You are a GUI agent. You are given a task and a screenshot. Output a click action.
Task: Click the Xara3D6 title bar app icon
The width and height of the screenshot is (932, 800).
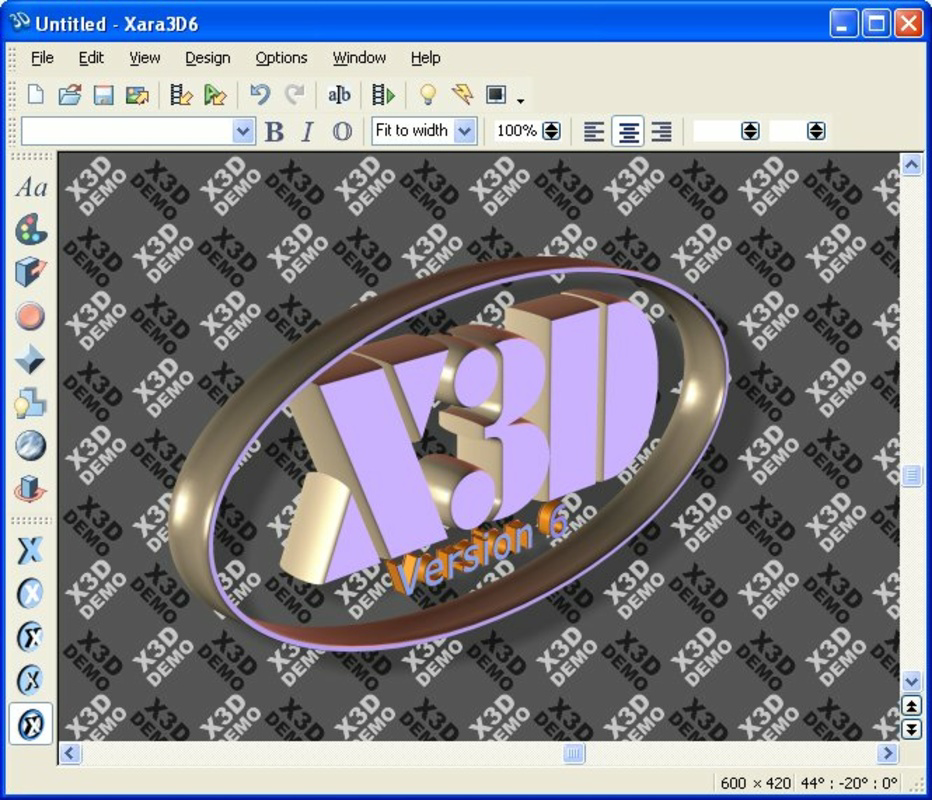20,23
